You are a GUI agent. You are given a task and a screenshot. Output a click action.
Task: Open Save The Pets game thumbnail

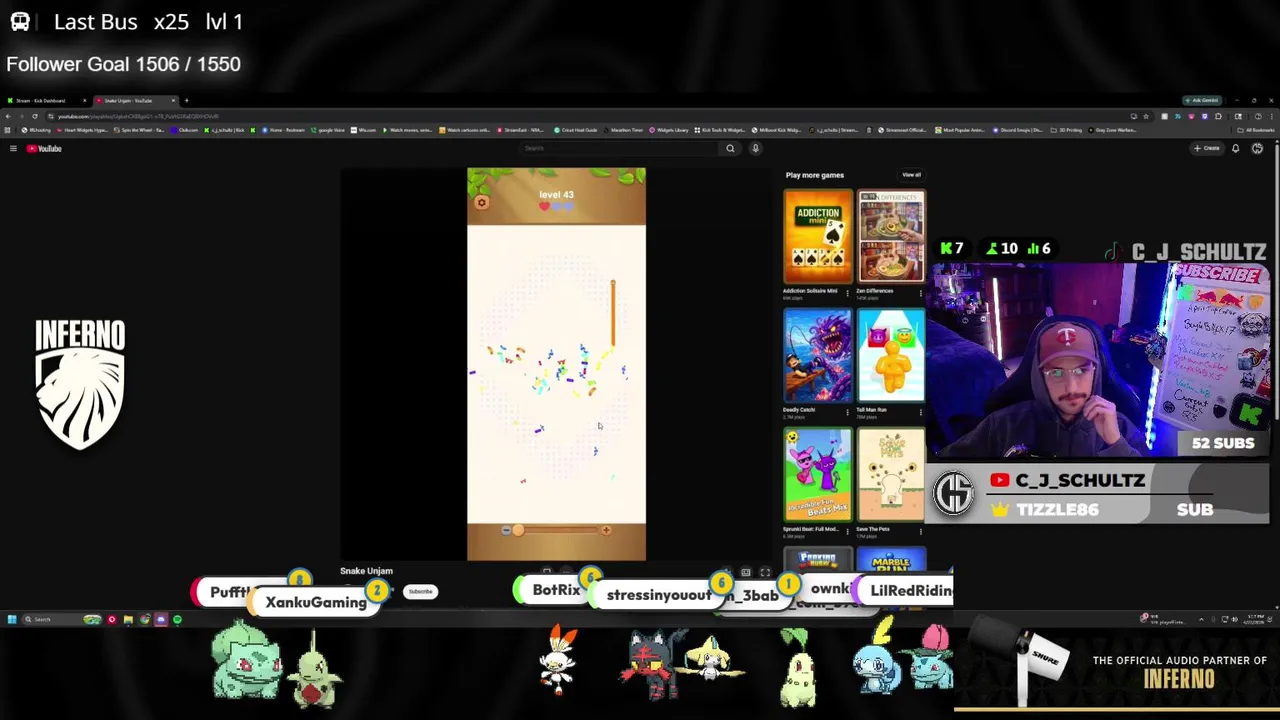(x=891, y=475)
